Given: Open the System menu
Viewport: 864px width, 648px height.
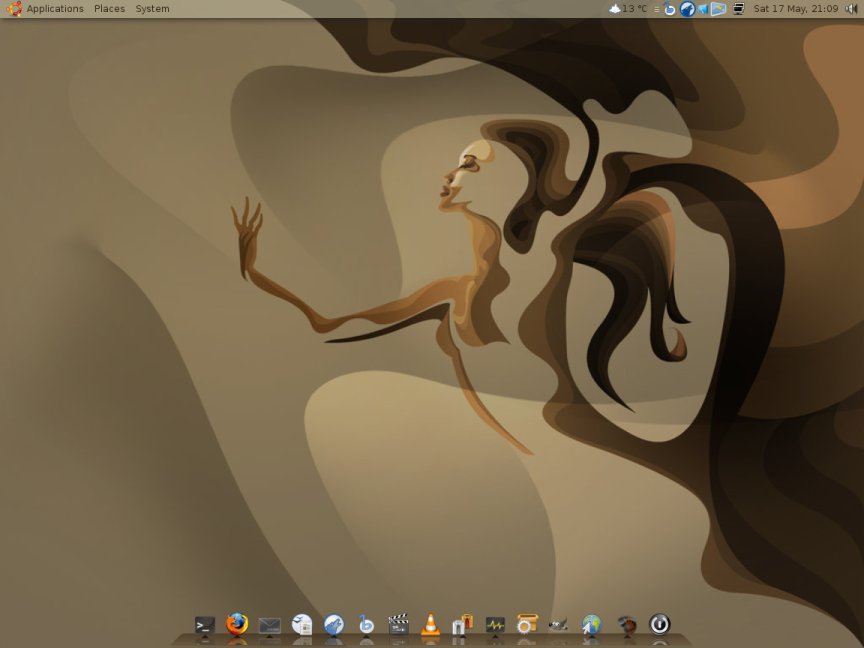Looking at the screenshot, I should click(x=153, y=9).
